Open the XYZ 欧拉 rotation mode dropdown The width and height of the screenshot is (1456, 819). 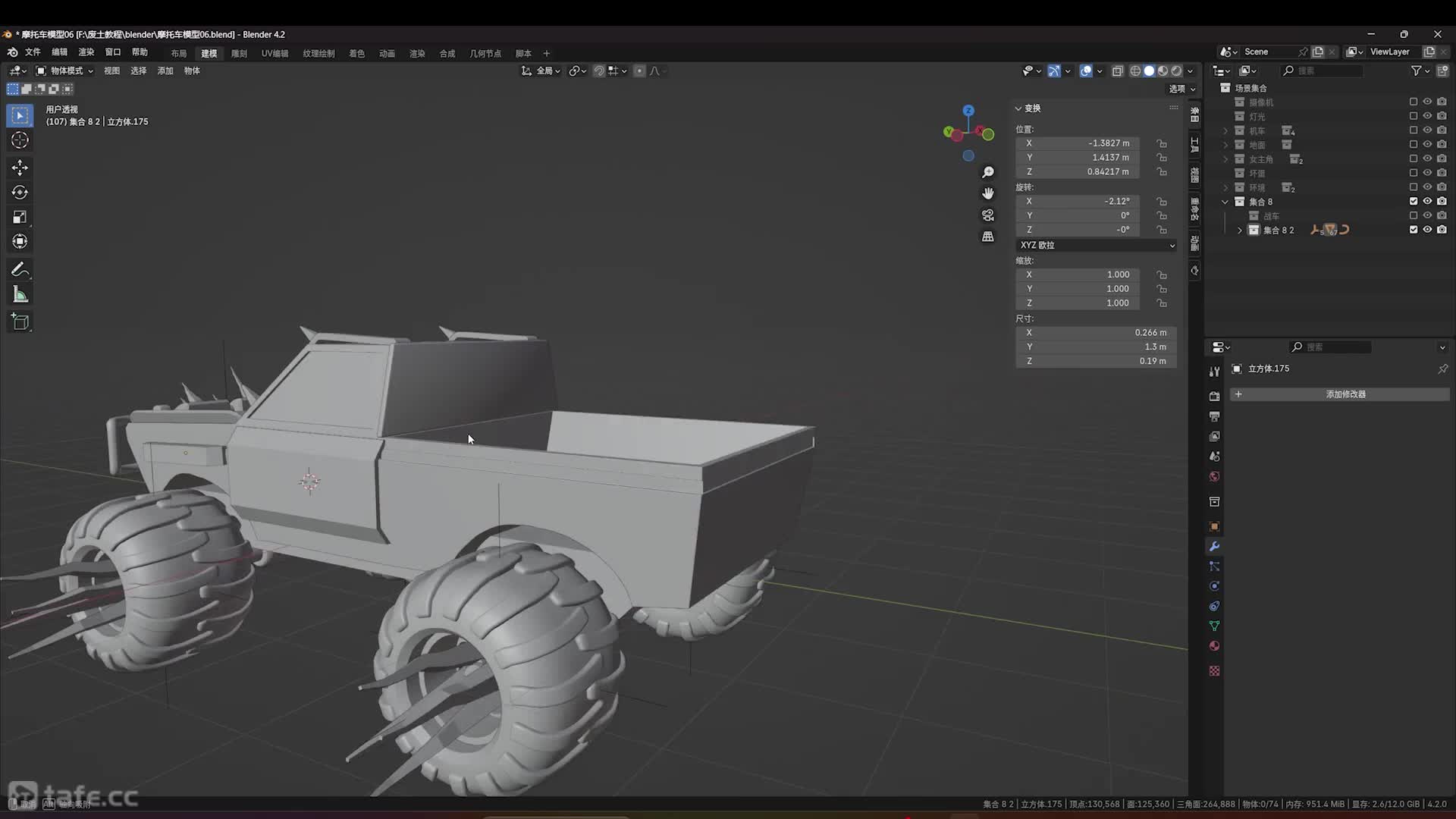click(x=1097, y=246)
